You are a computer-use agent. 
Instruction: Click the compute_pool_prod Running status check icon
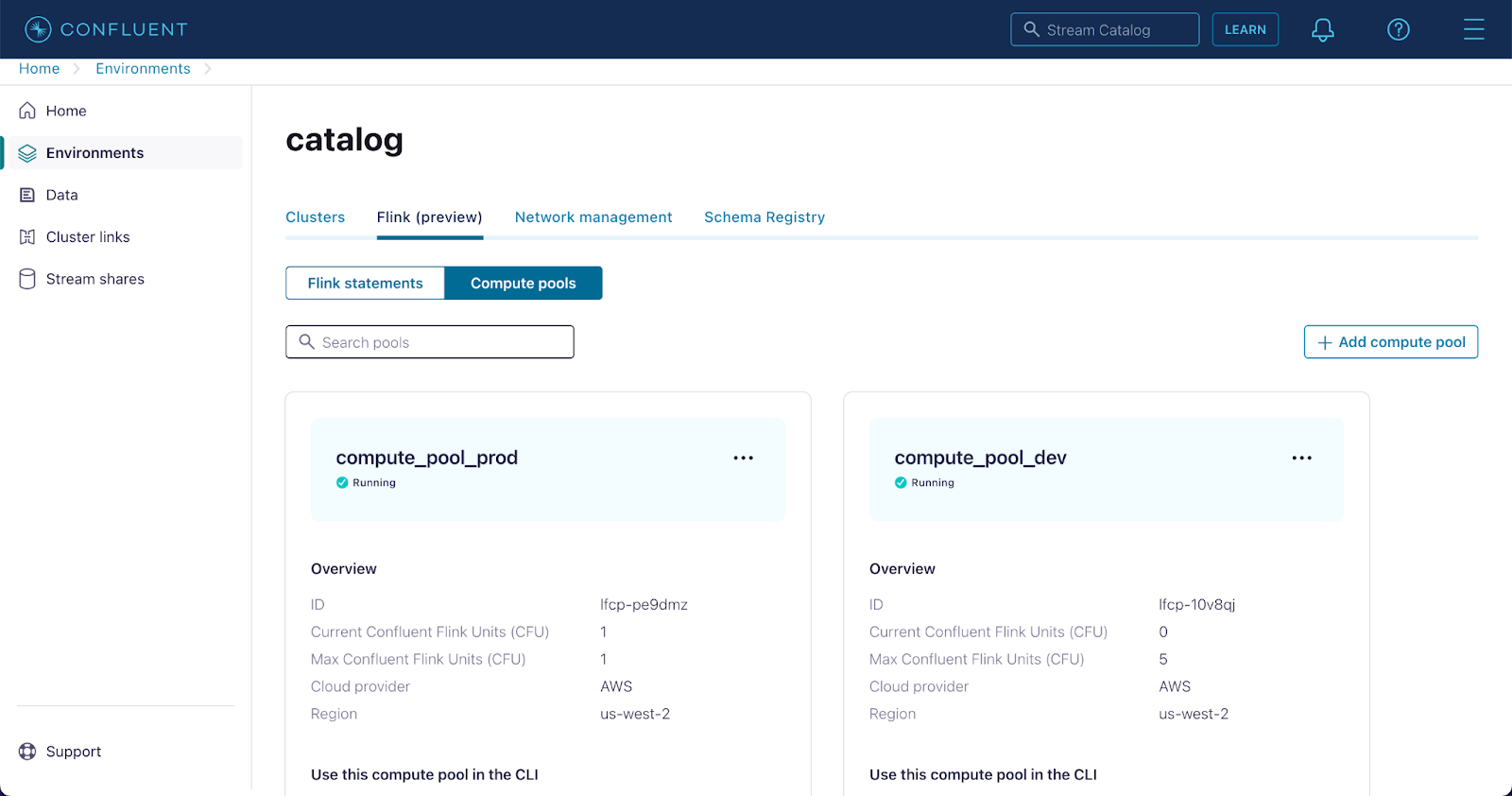click(x=342, y=482)
